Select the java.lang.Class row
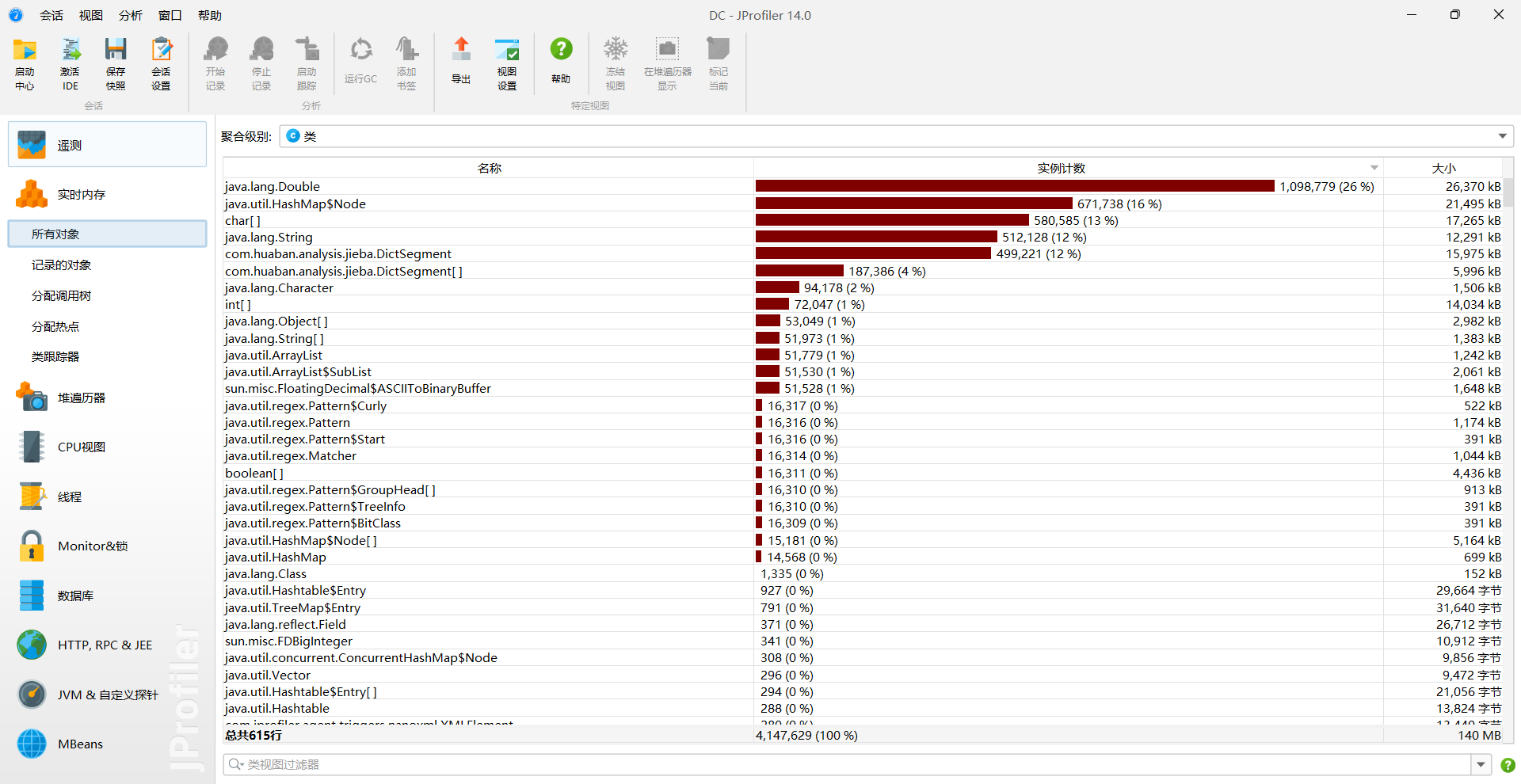Image resolution: width=1521 pixels, height=784 pixels. pyautogui.click(x=863, y=573)
